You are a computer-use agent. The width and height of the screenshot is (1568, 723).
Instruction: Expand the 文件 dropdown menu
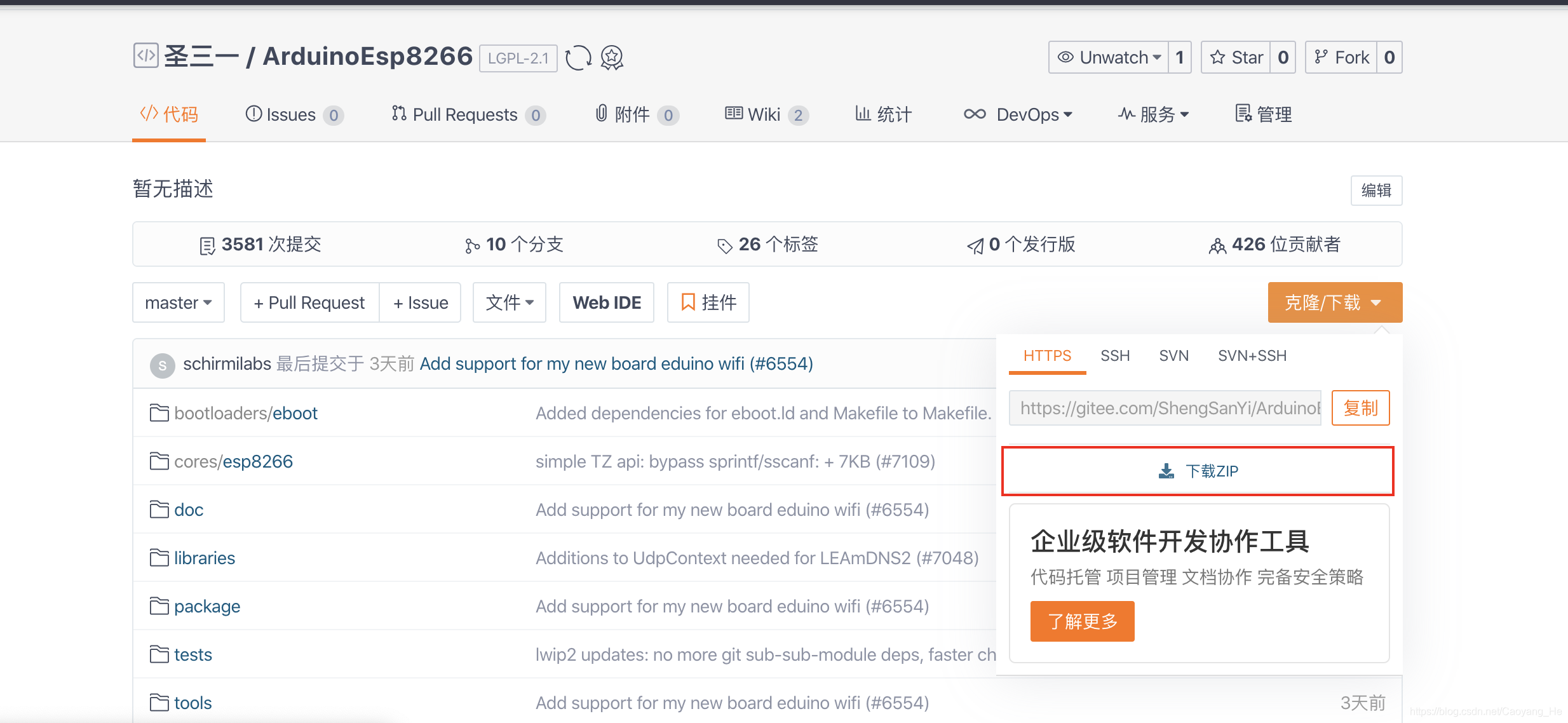click(x=509, y=302)
